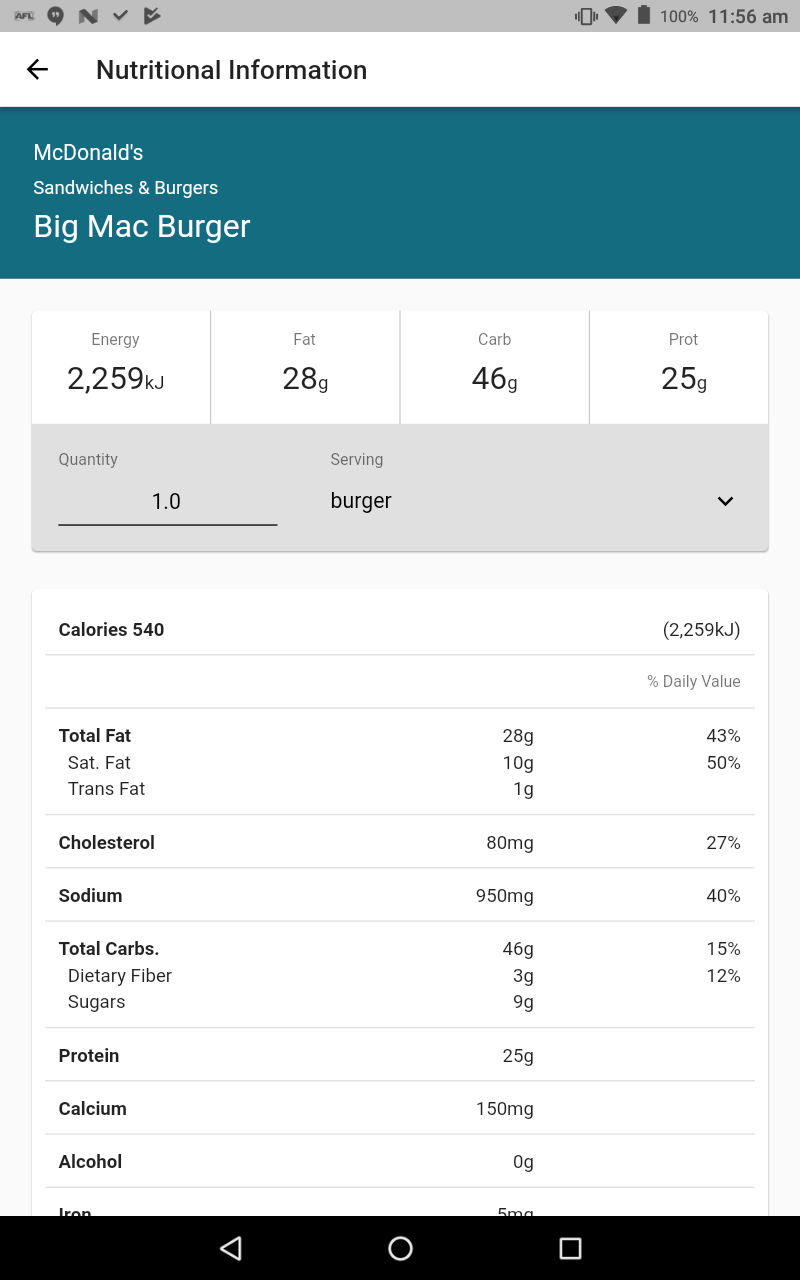
Task: Tap the battery icon in status bar
Action: pos(644,16)
